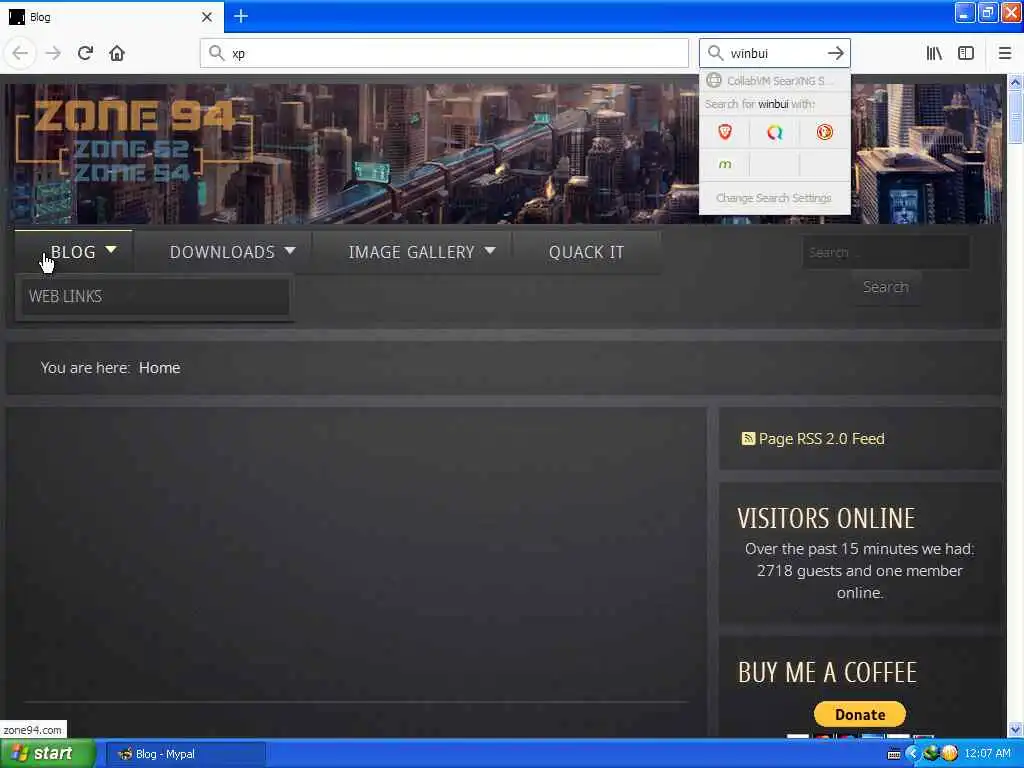The width and height of the screenshot is (1024, 768).
Task: Open the QUACK IT navigation item
Action: pos(586,252)
